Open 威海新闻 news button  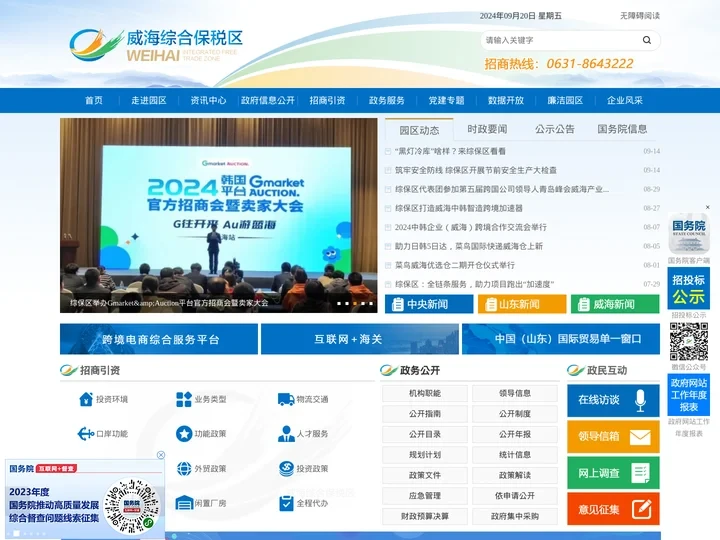click(x=615, y=304)
